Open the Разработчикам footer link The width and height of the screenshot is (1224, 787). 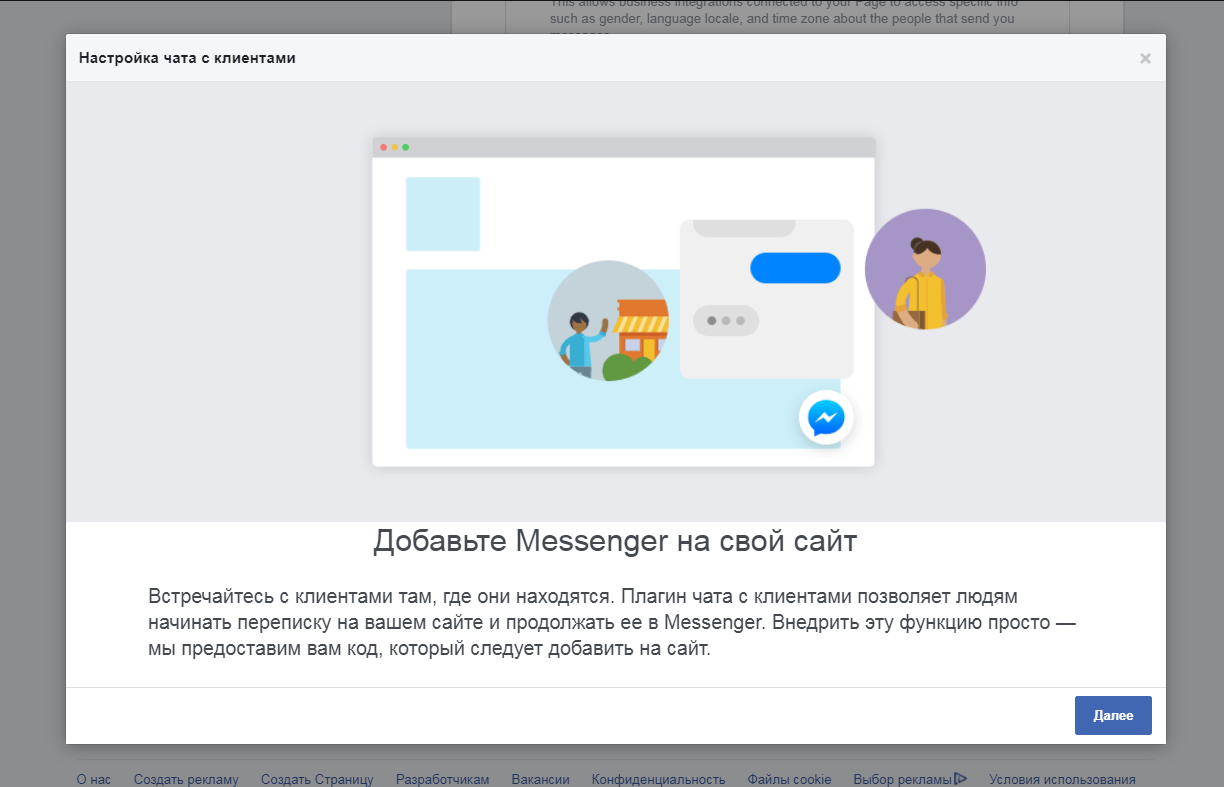(443, 779)
